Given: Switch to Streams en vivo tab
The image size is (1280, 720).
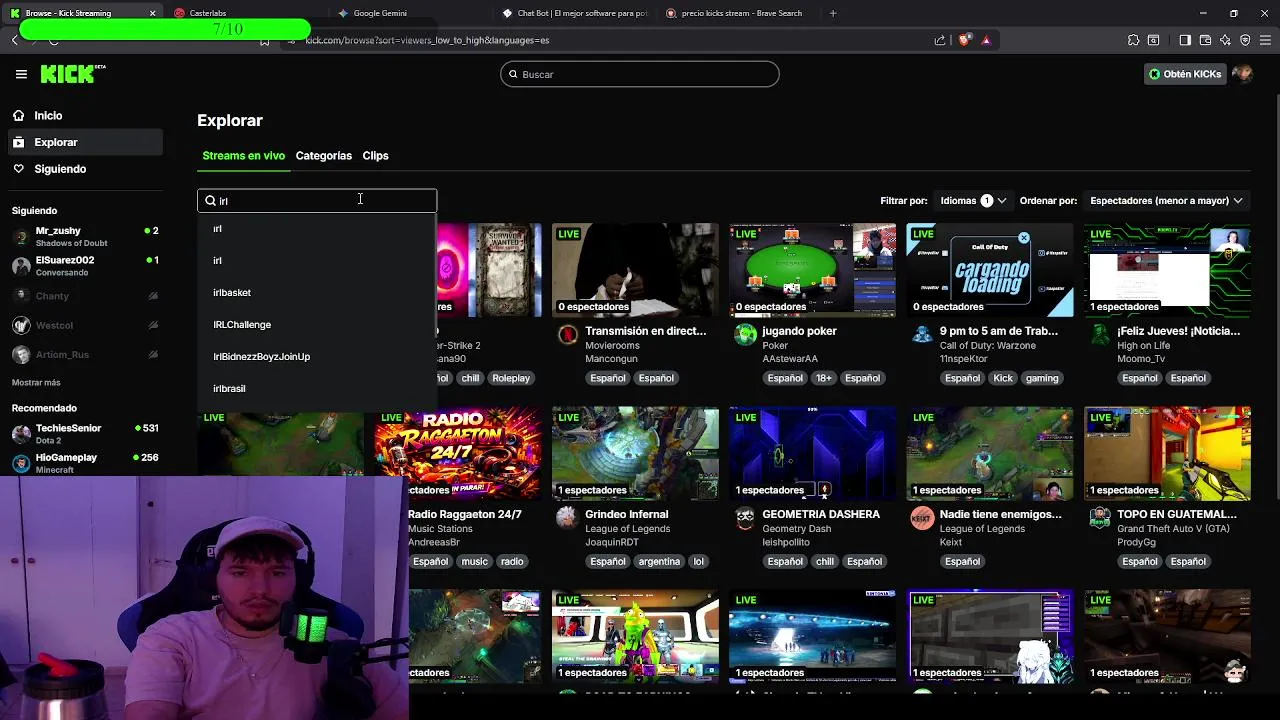Looking at the screenshot, I should coord(243,156).
